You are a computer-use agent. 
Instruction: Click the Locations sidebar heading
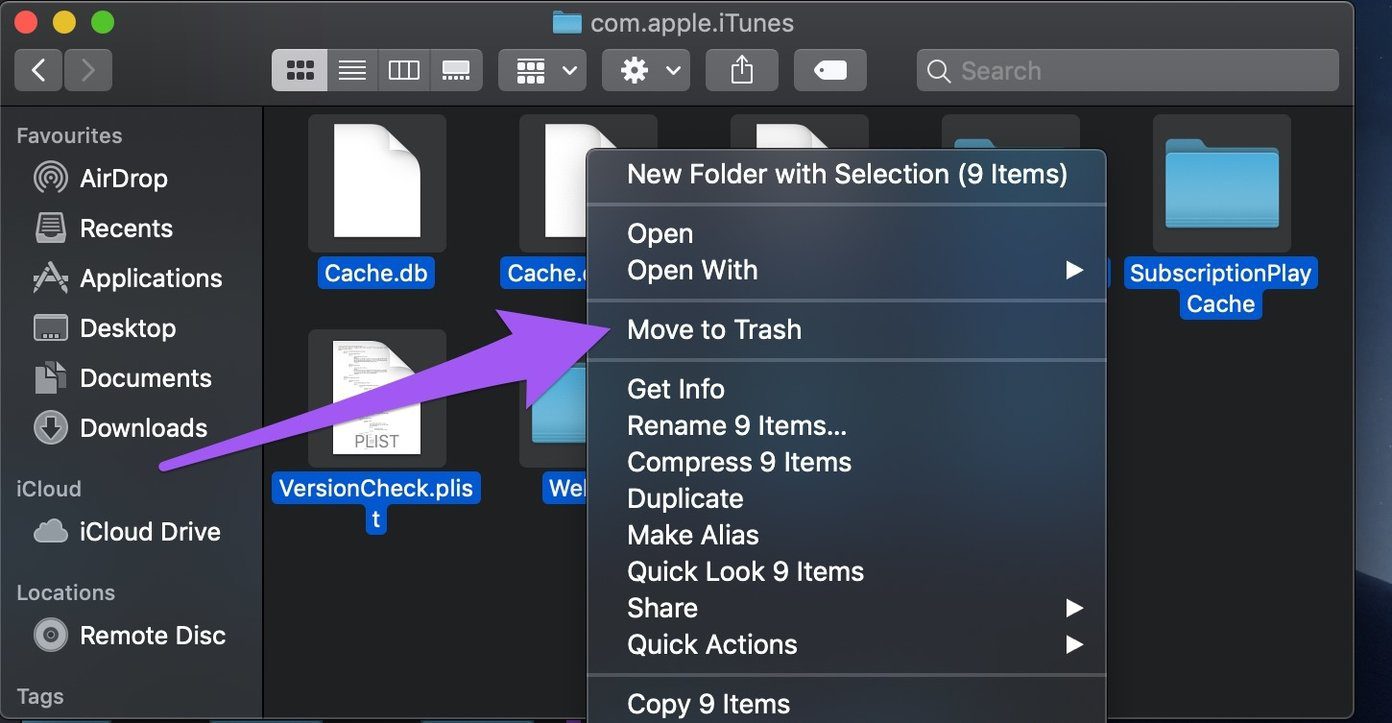[x=65, y=592]
